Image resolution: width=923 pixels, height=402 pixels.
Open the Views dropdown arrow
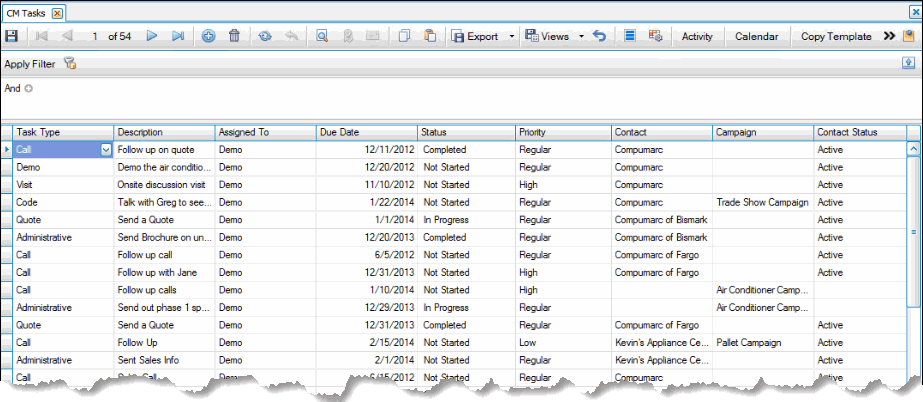pos(581,36)
